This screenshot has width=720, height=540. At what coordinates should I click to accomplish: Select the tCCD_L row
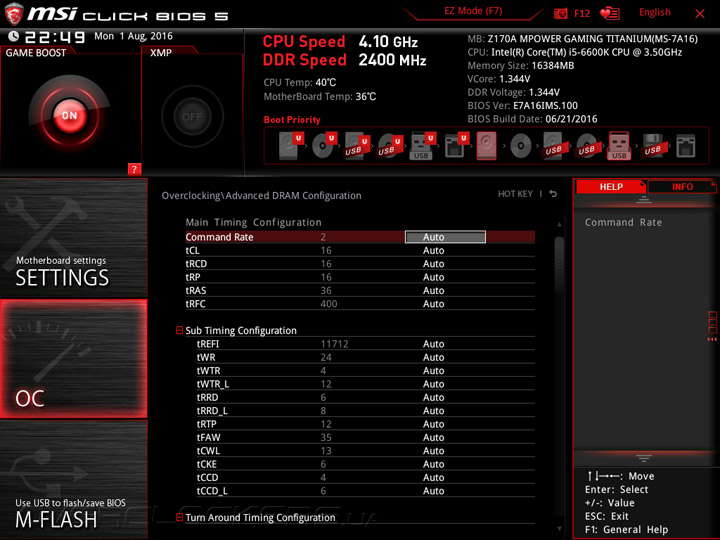click(366, 490)
